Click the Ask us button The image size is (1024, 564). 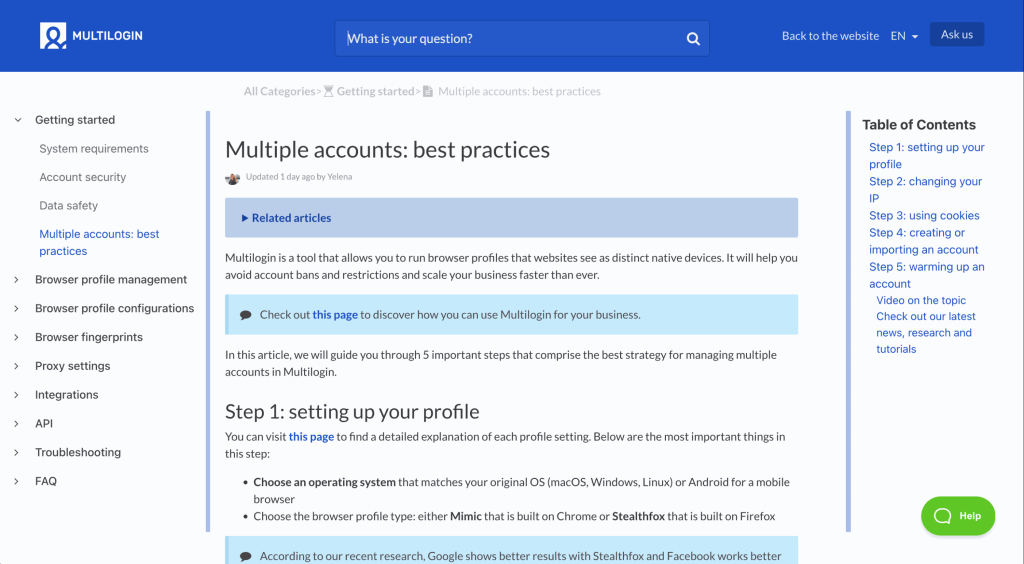click(x=957, y=35)
